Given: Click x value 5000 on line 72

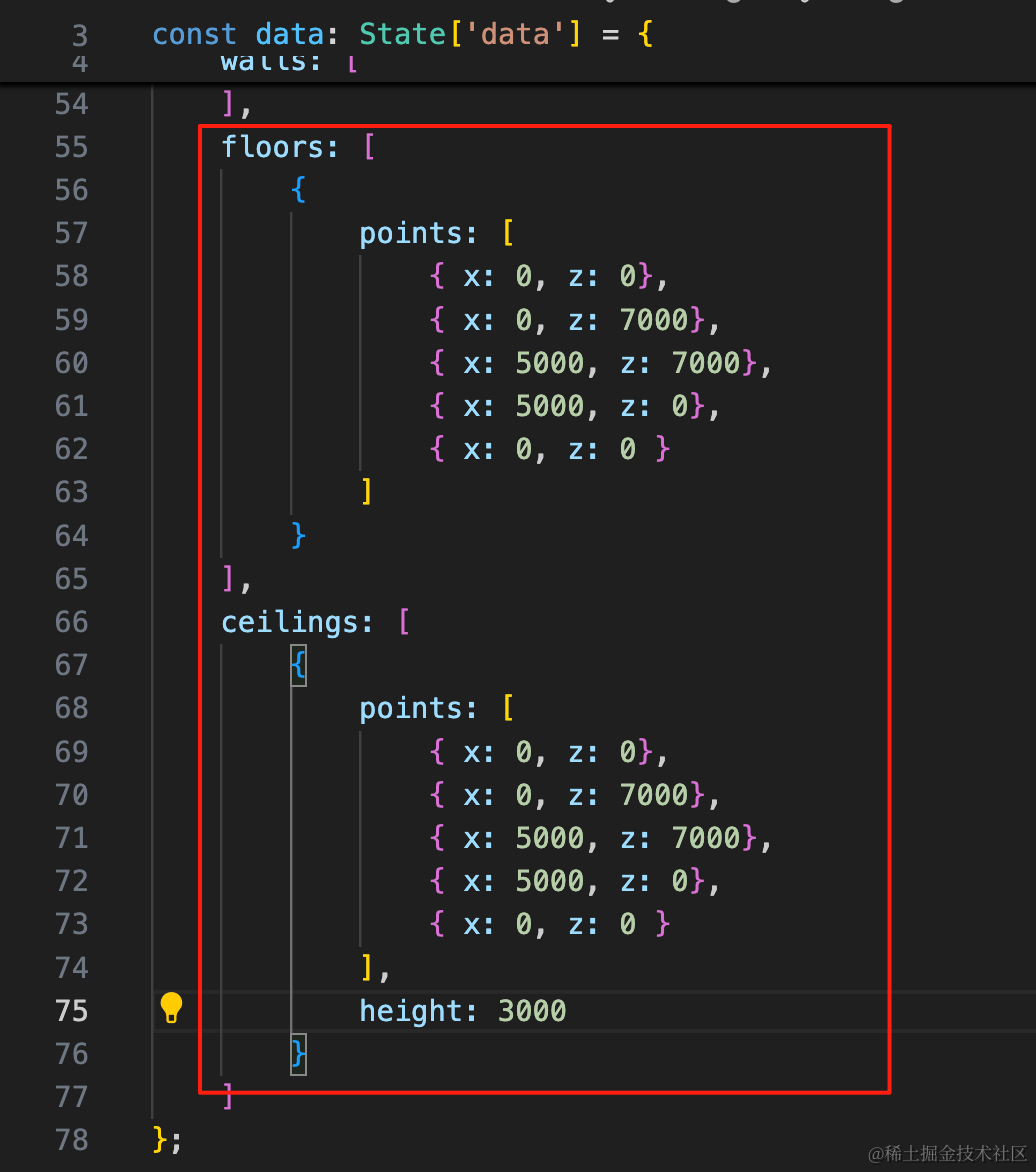Looking at the screenshot, I should 550,881.
